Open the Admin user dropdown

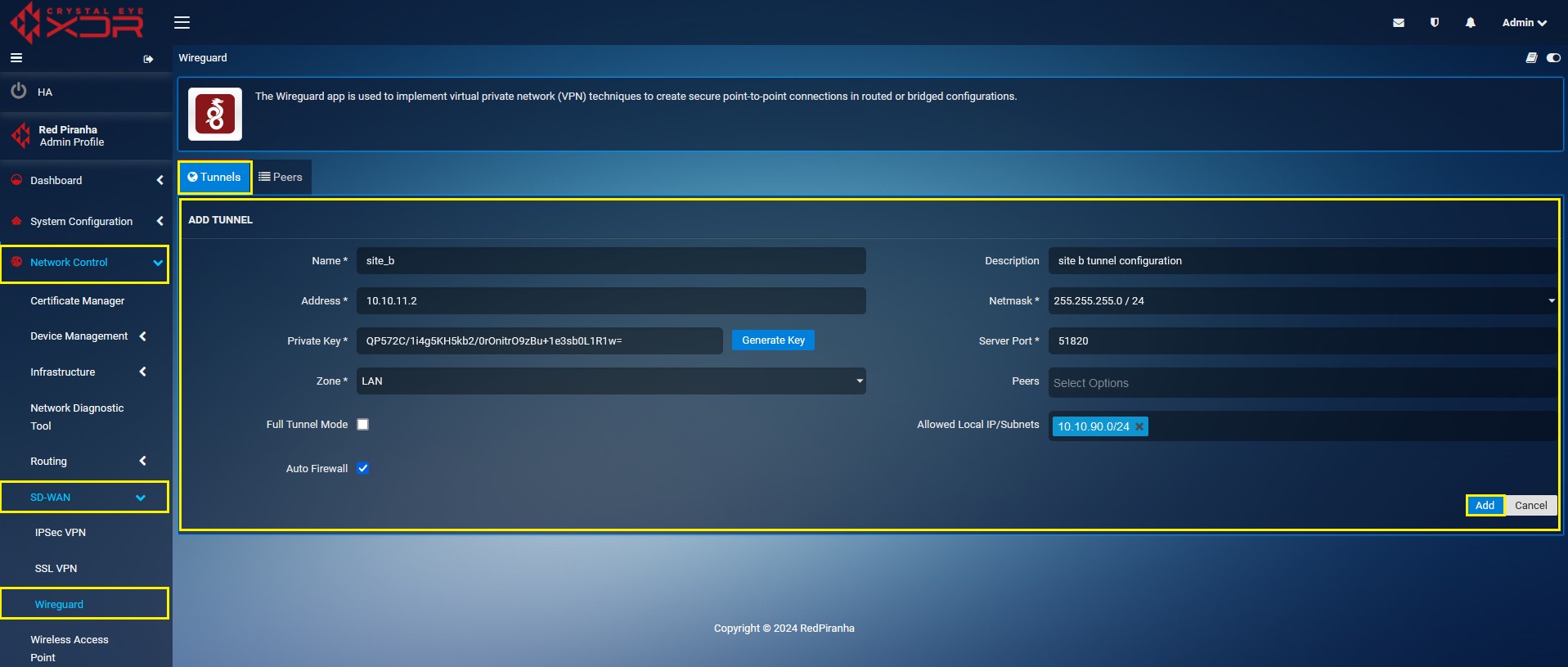point(1525,23)
